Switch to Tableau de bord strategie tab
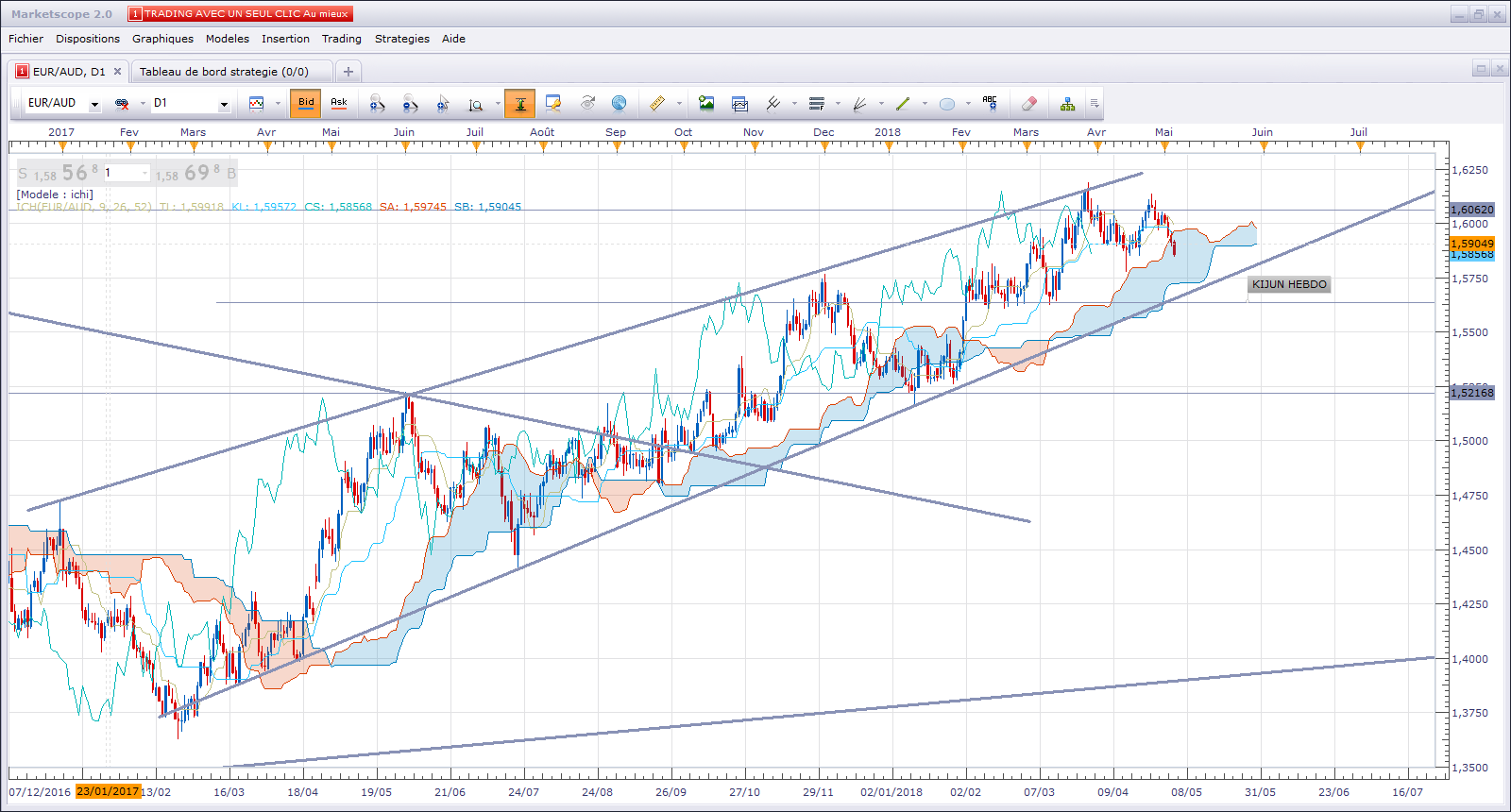Screen dimensions: 1511x812 tap(224, 72)
